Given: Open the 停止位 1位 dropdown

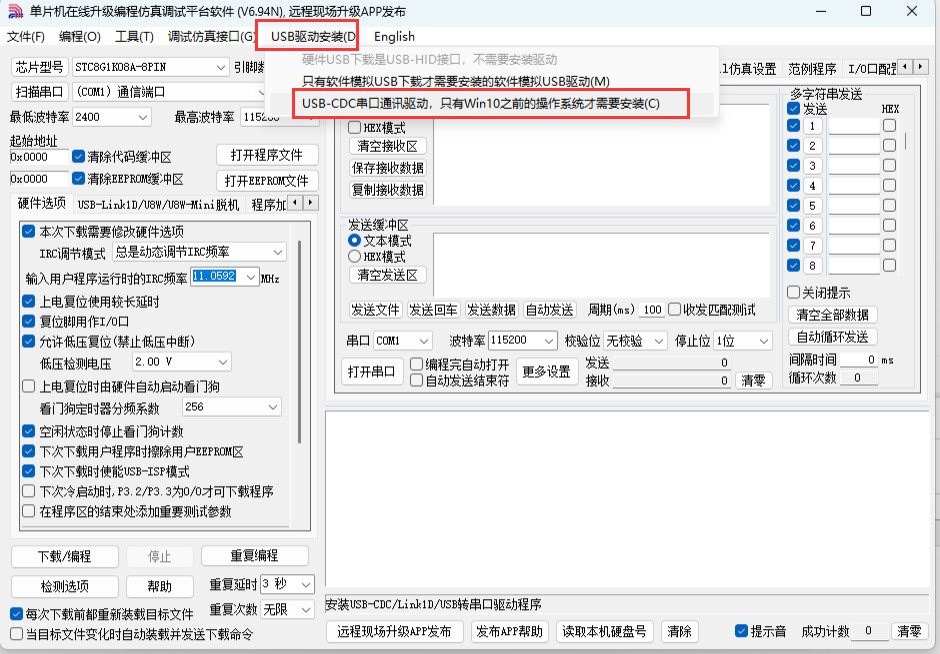Looking at the screenshot, I should pyautogui.click(x=764, y=341).
